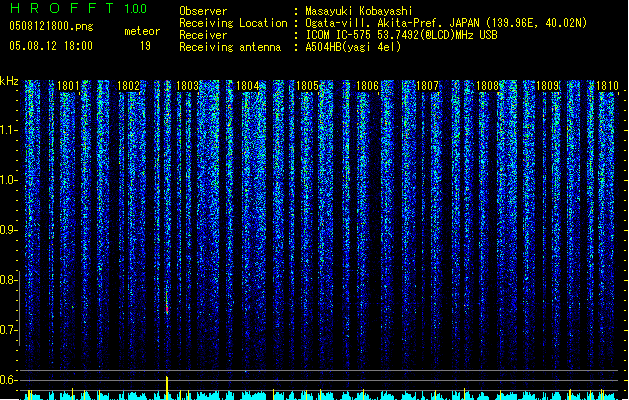Click the 1805 time marker
The width and height of the screenshot is (629, 400).
pos(307,86)
